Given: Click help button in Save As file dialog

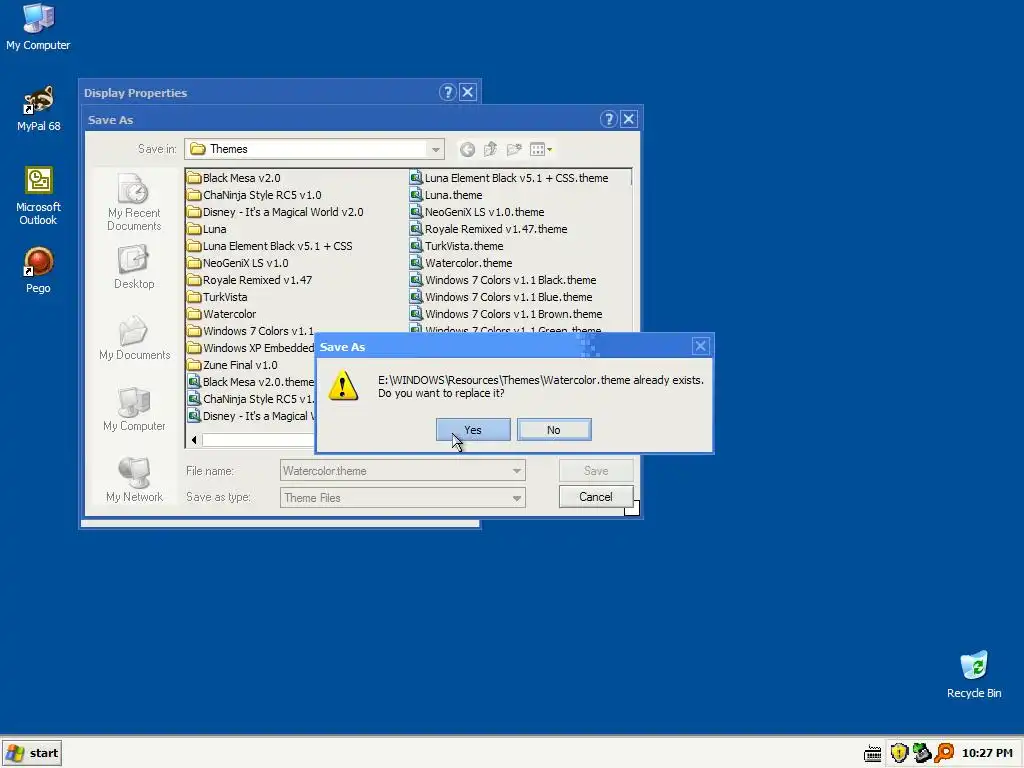Looking at the screenshot, I should click(x=608, y=119).
